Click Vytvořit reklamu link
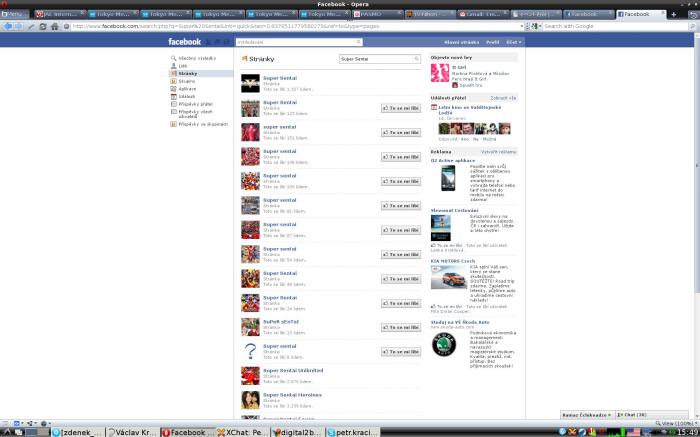Viewport: 700px width, 437px height. point(499,152)
